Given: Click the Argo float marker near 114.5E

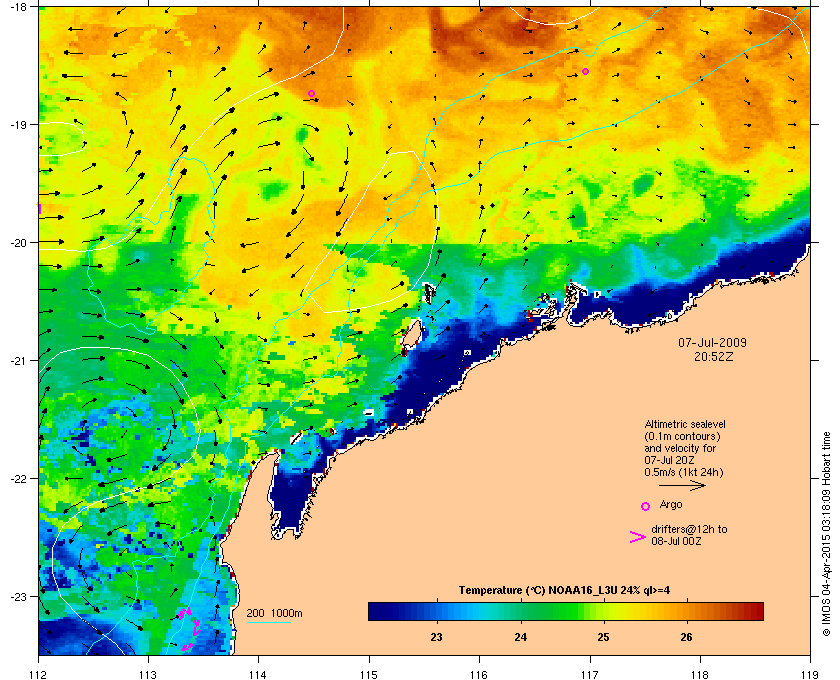Looking at the screenshot, I should [311, 93].
